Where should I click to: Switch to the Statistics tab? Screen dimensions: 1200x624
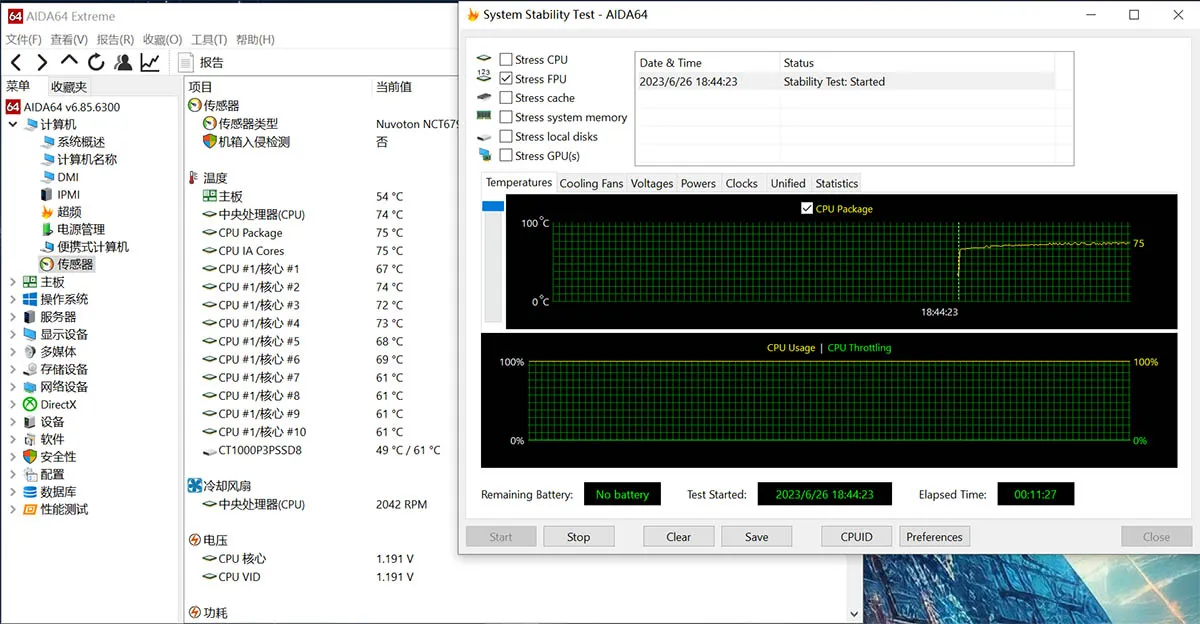pyautogui.click(x=836, y=183)
